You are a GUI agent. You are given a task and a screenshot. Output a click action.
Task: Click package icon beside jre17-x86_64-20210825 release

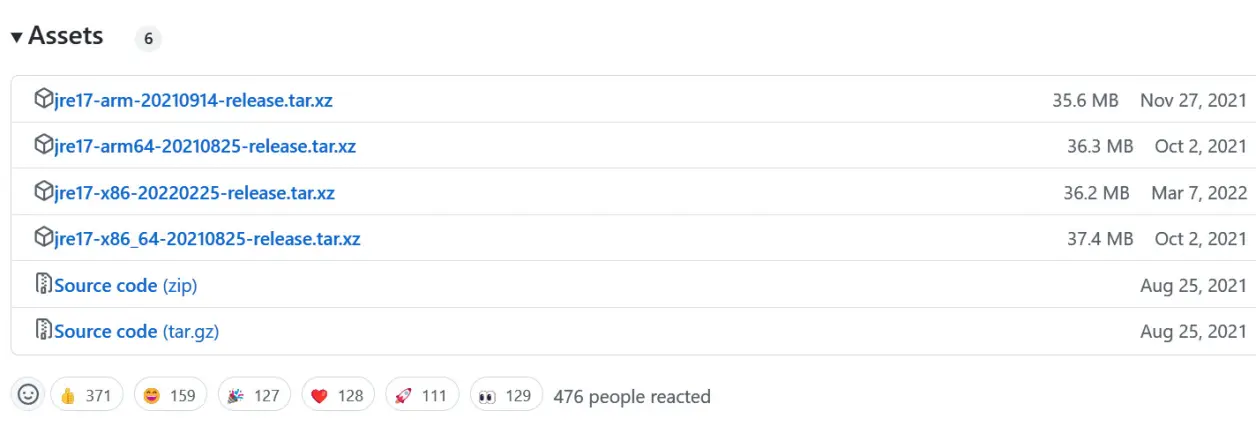pyautogui.click(x=43, y=238)
